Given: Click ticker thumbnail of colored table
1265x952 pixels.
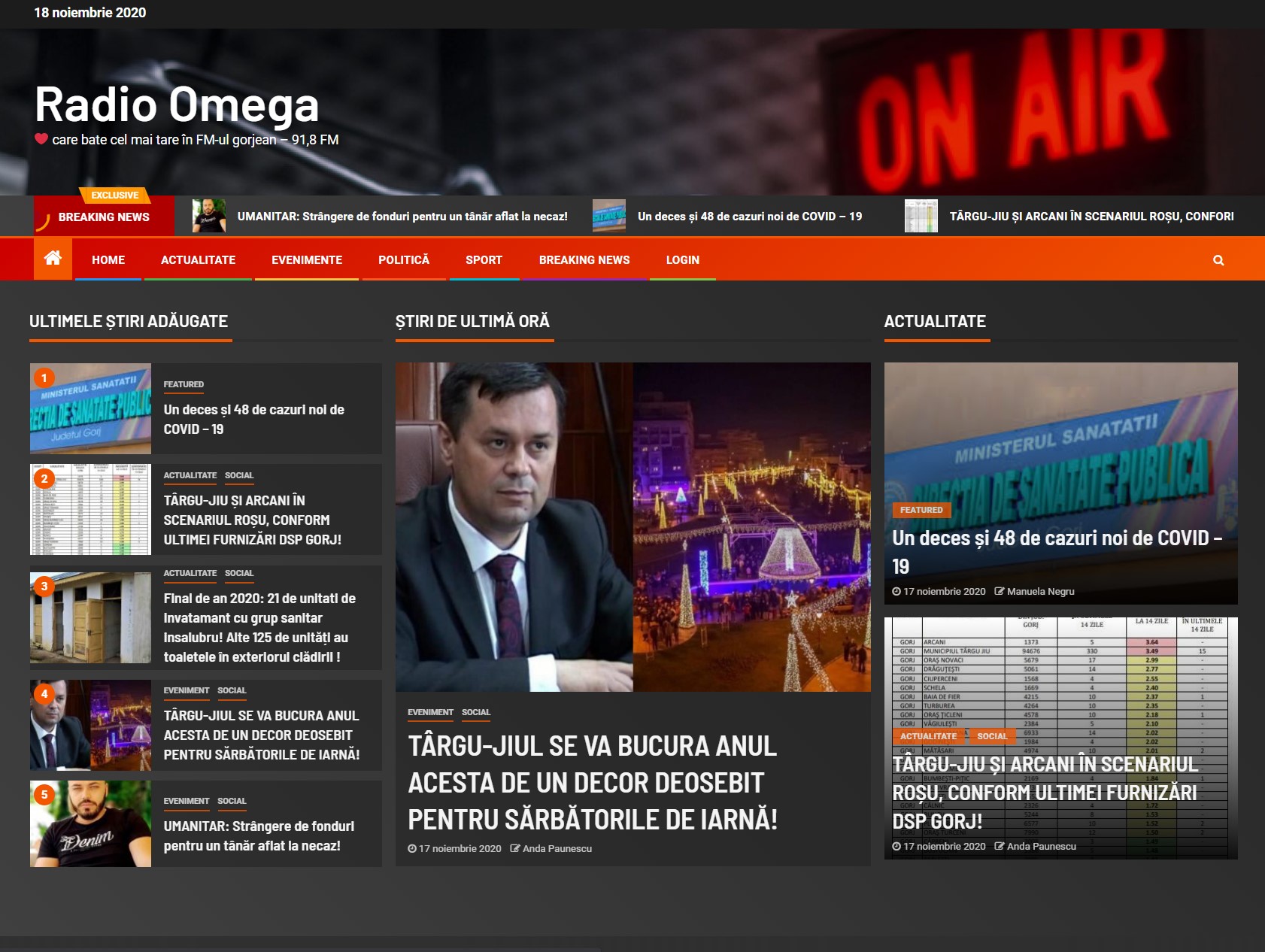Looking at the screenshot, I should click(921, 216).
